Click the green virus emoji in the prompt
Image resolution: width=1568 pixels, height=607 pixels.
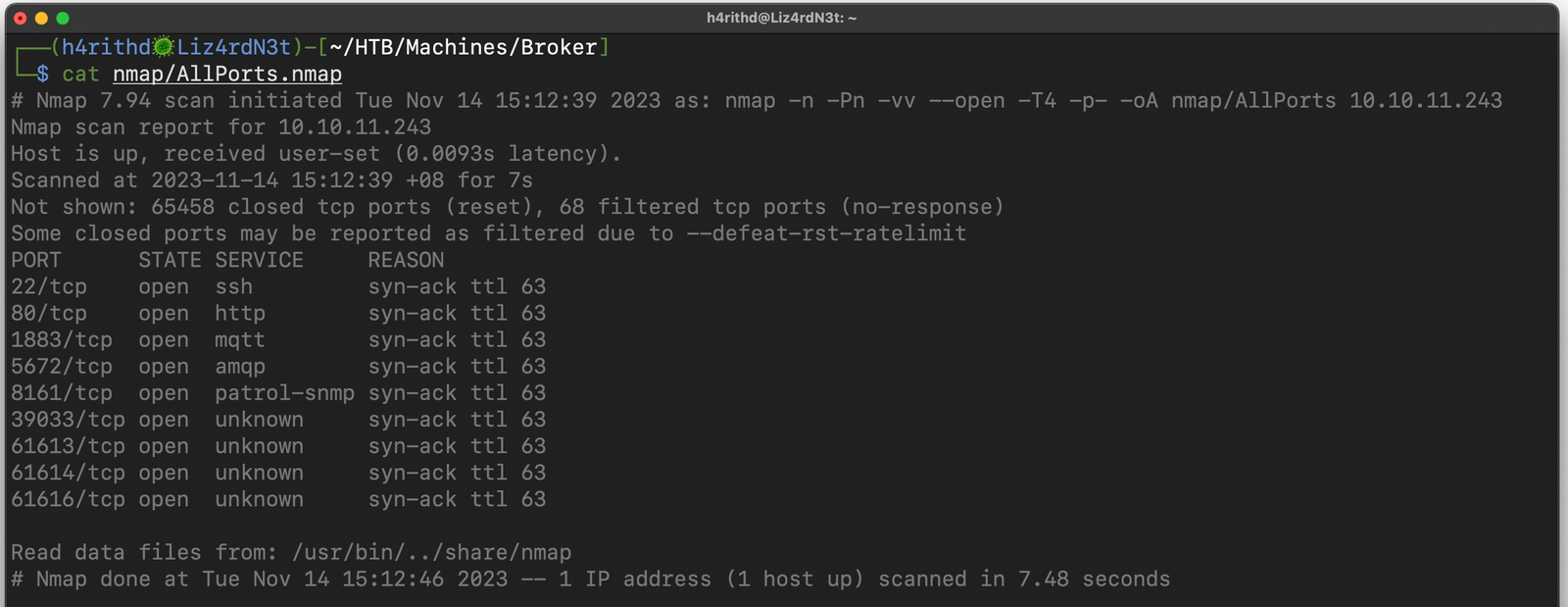point(164,47)
